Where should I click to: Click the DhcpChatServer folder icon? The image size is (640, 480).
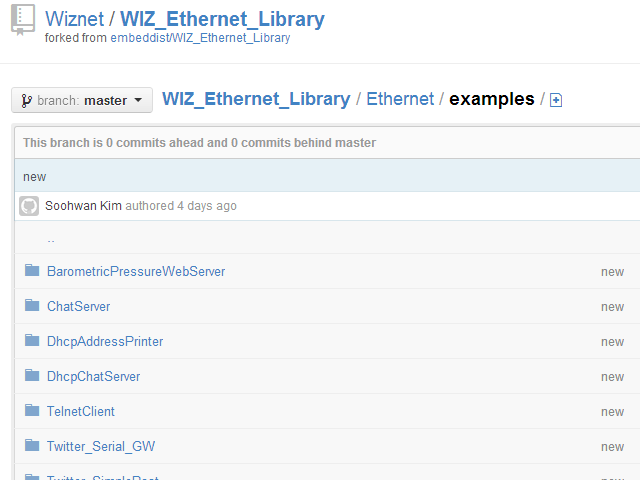[32, 376]
